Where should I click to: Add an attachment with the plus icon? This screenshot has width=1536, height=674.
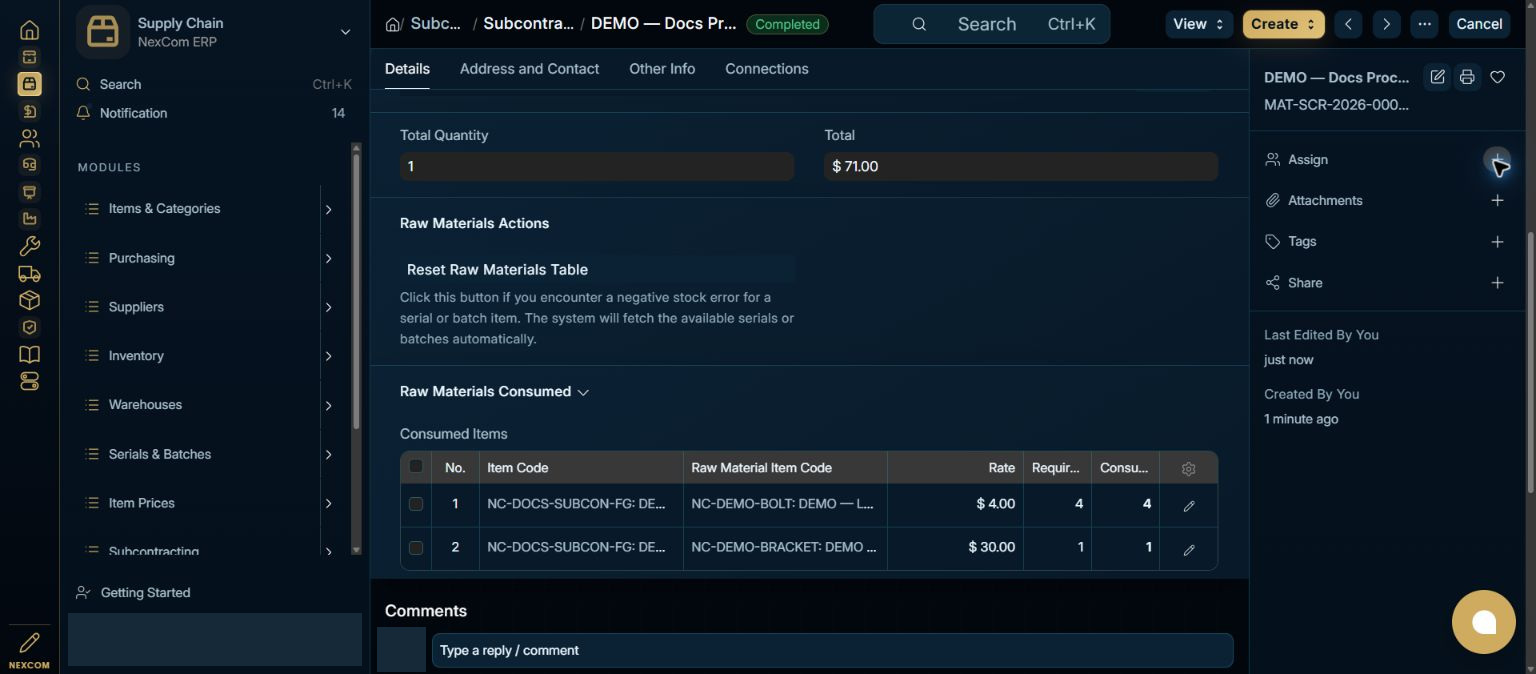click(x=1497, y=201)
